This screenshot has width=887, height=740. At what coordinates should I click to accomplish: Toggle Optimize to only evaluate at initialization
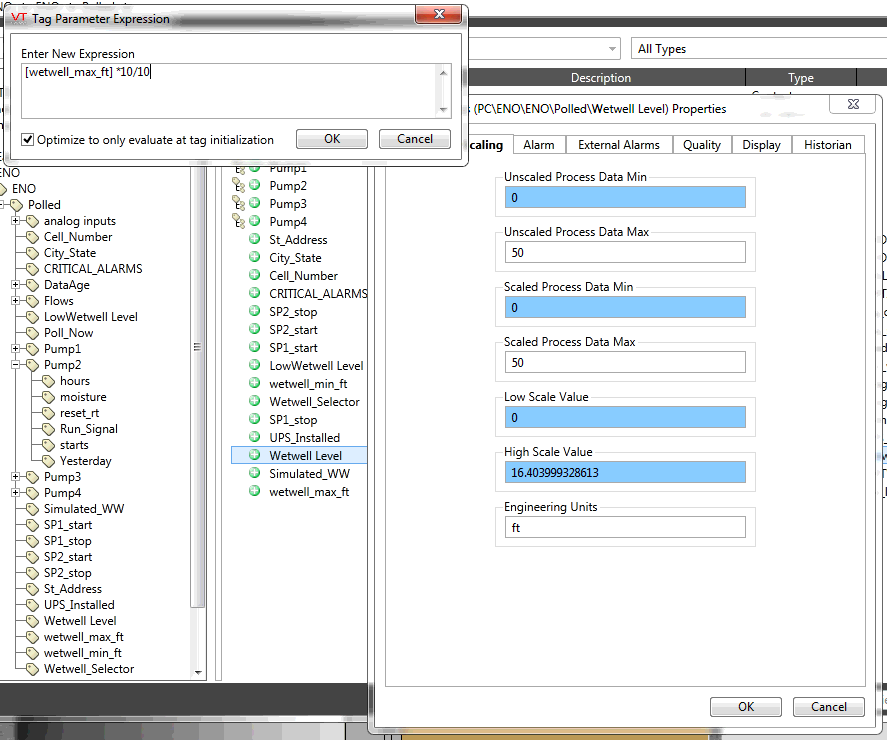point(28,140)
